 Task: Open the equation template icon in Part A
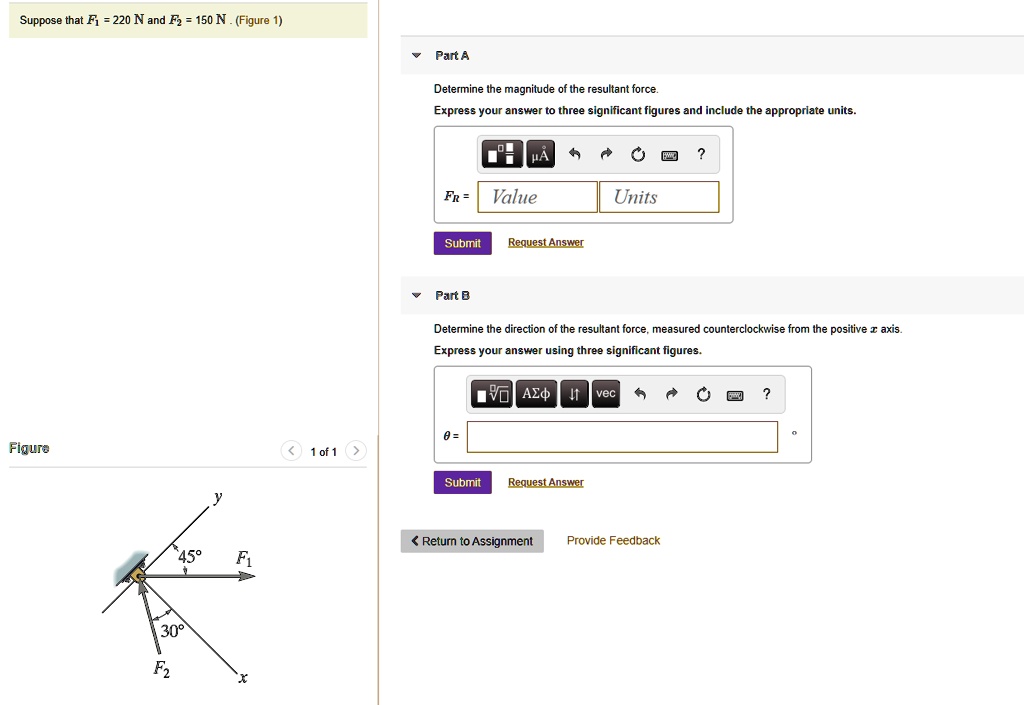pos(501,154)
